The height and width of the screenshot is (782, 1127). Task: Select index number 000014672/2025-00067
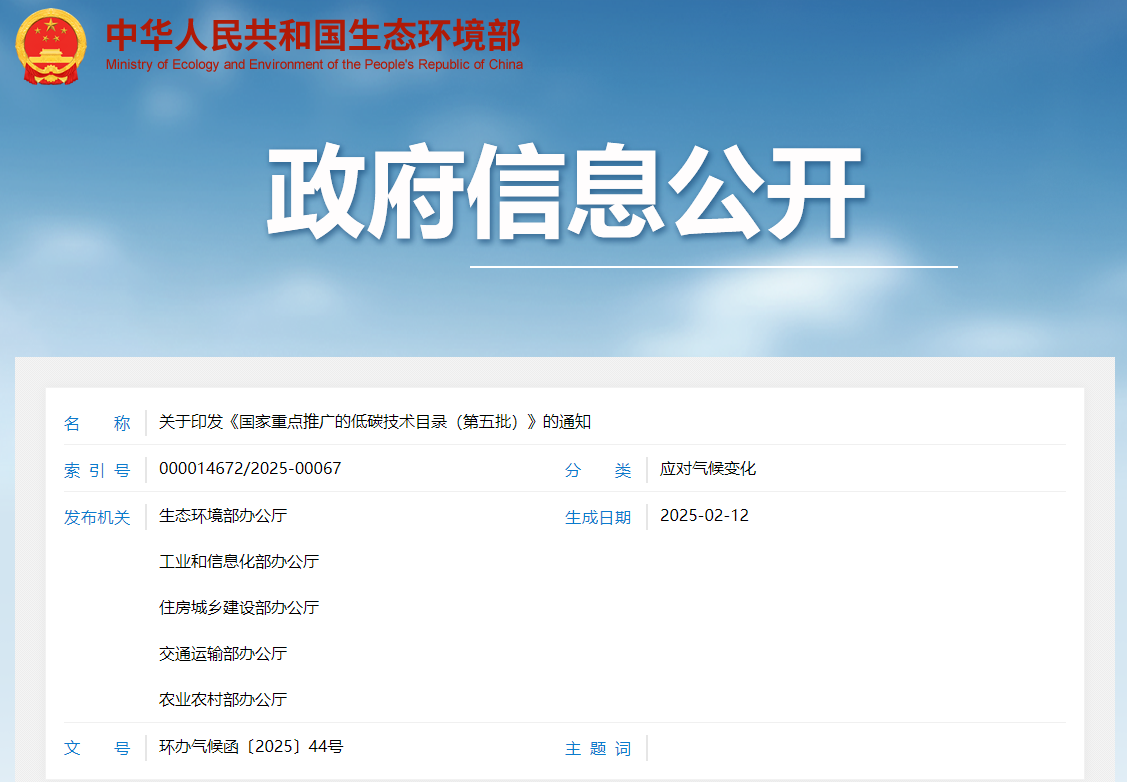250,469
